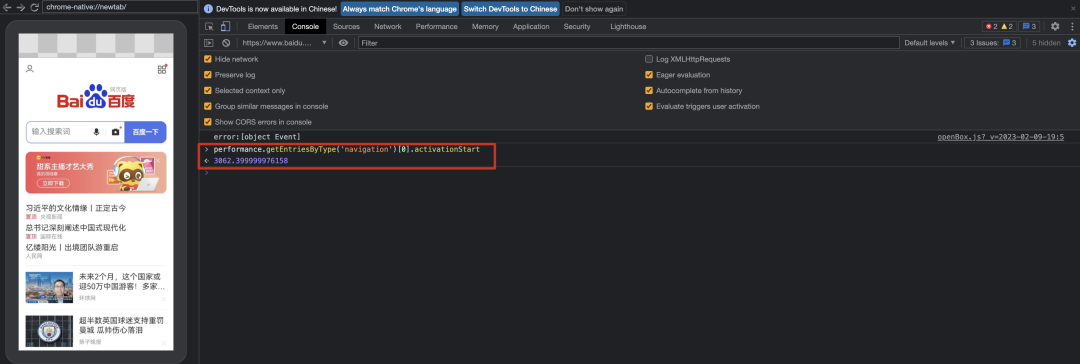Click Switch DevTools to Chinese button
Screen dimensions: 1080x364
(x=510, y=9)
